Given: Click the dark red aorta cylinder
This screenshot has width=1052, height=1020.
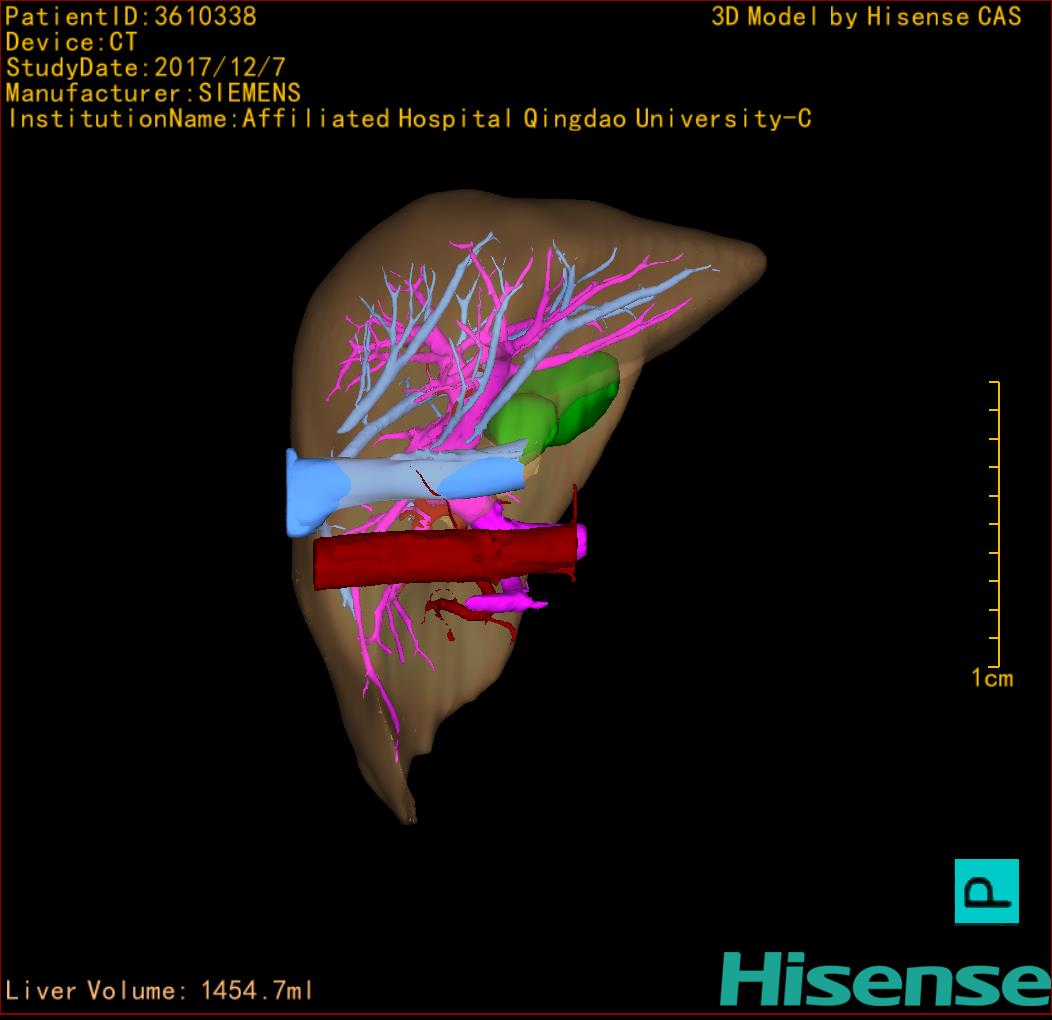Looking at the screenshot, I should (445, 558).
